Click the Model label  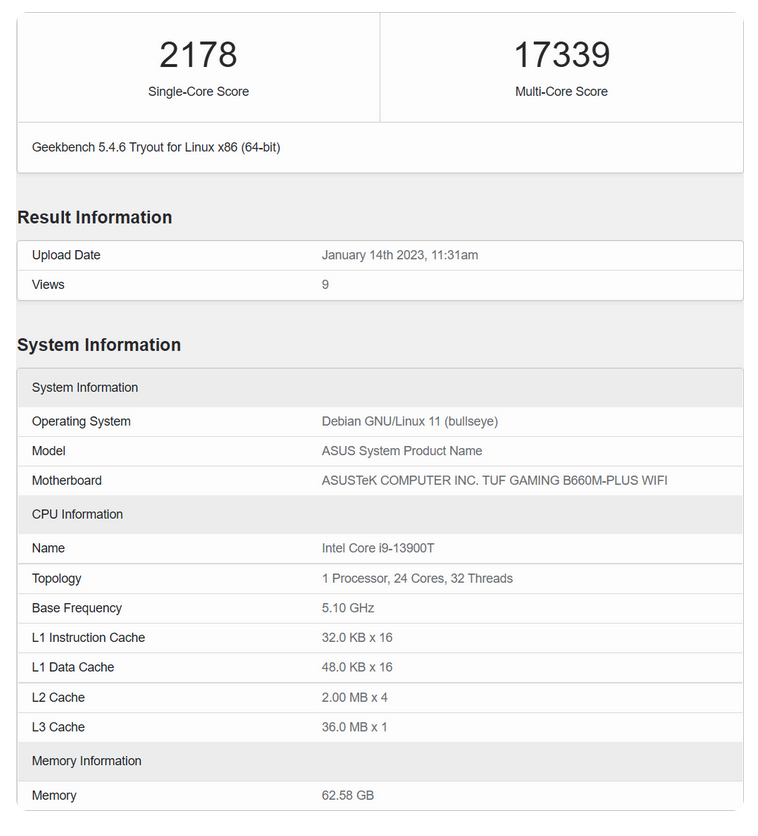pos(49,451)
